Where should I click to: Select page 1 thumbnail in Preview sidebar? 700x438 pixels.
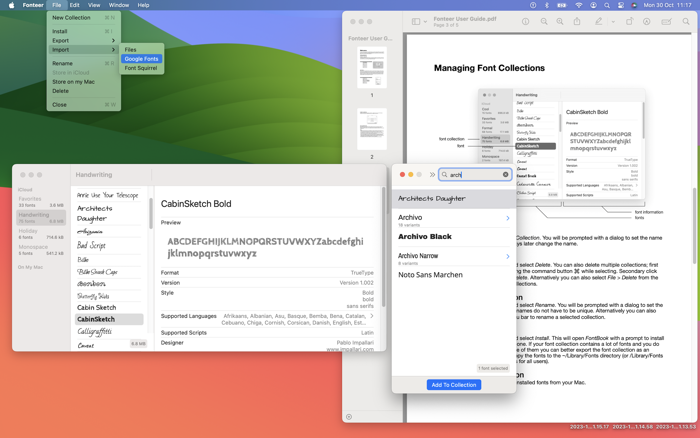[x=371, y=67]
